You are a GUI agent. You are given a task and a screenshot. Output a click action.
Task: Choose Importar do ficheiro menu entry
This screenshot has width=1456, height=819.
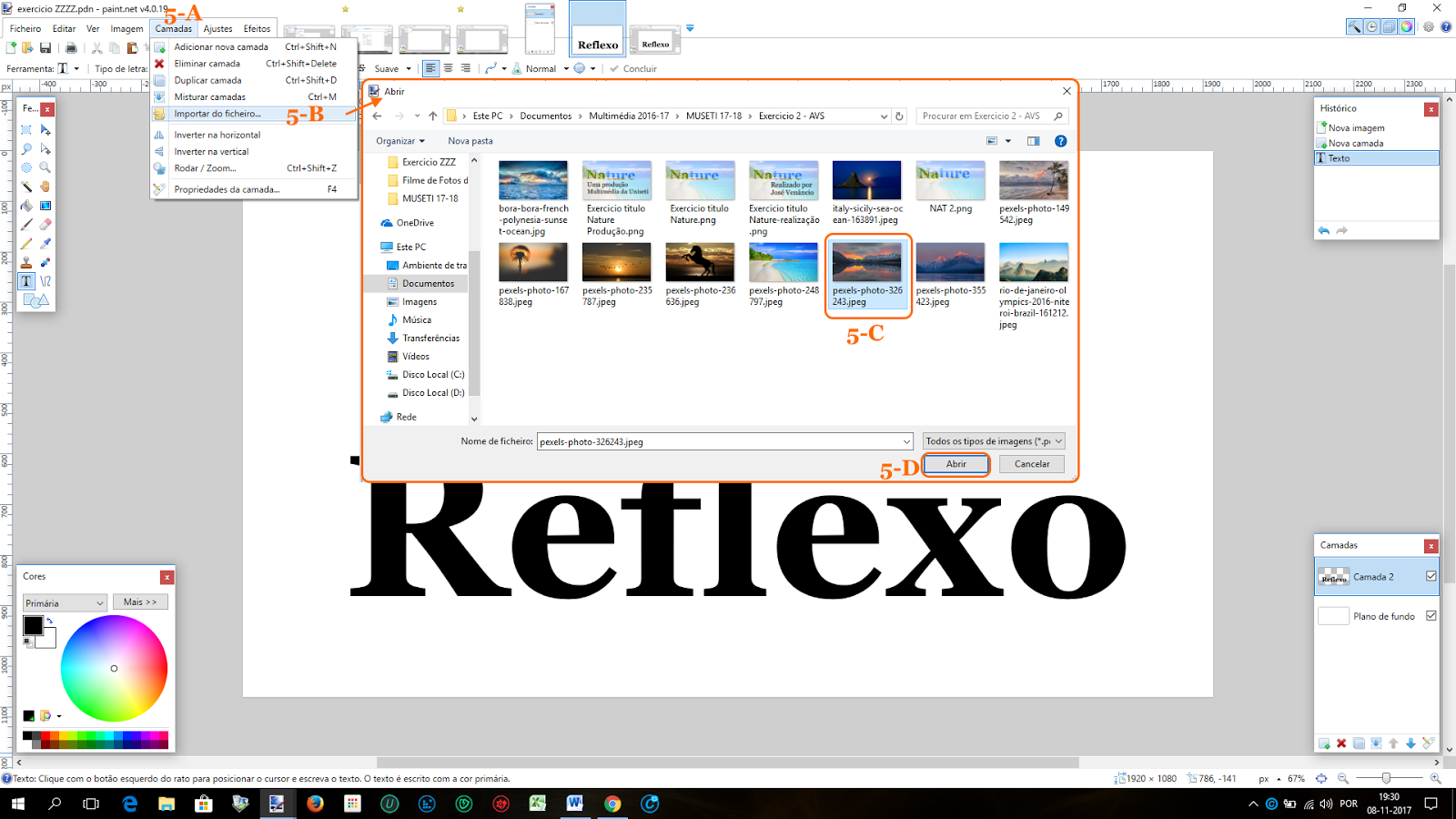(x=254, y=114)
